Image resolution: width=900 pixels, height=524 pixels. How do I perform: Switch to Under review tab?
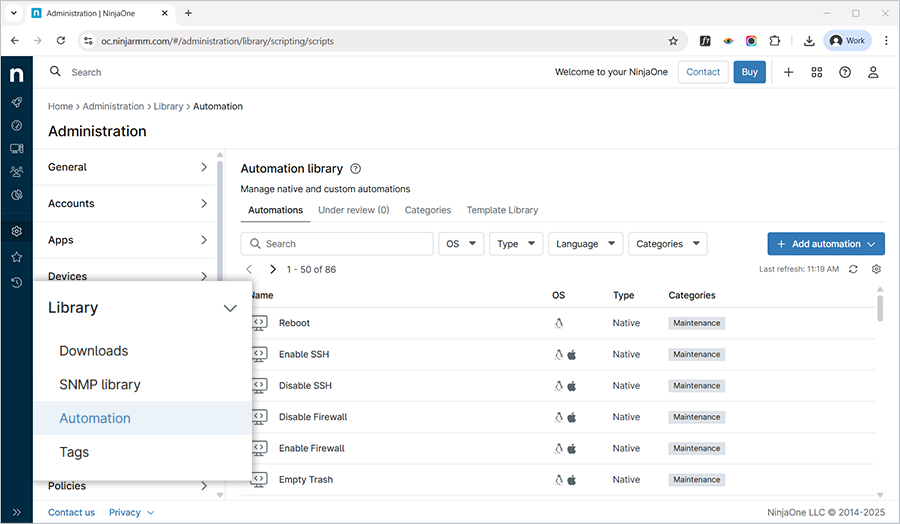[353, 210]
